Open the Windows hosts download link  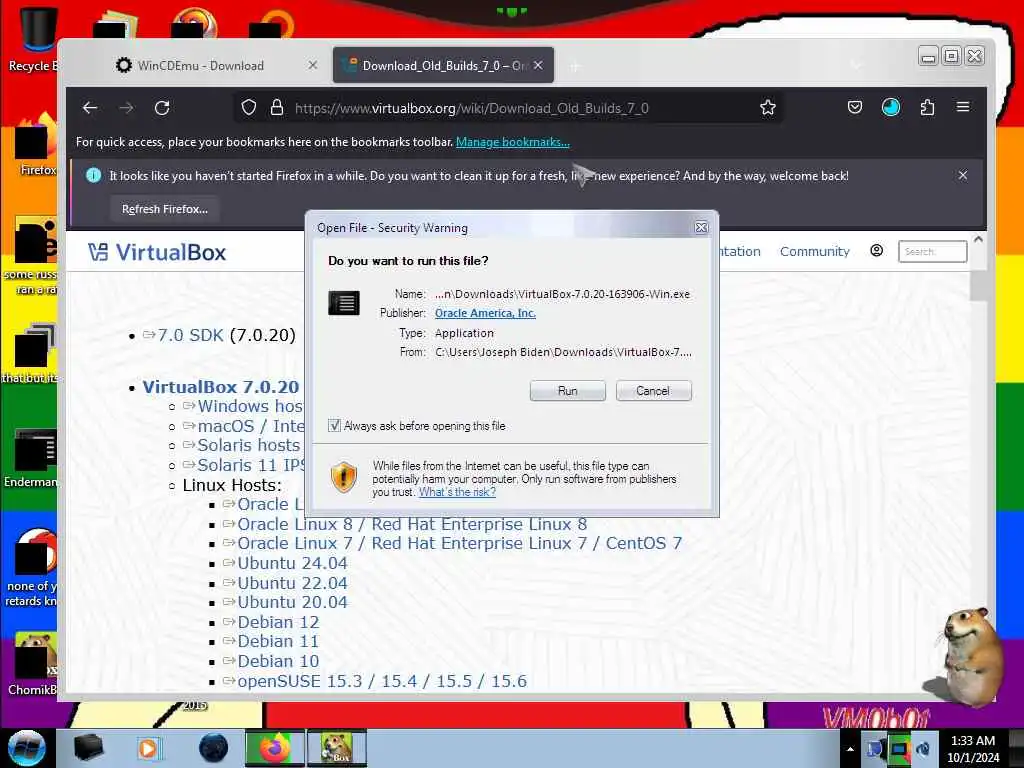click(x=250, y=406)
